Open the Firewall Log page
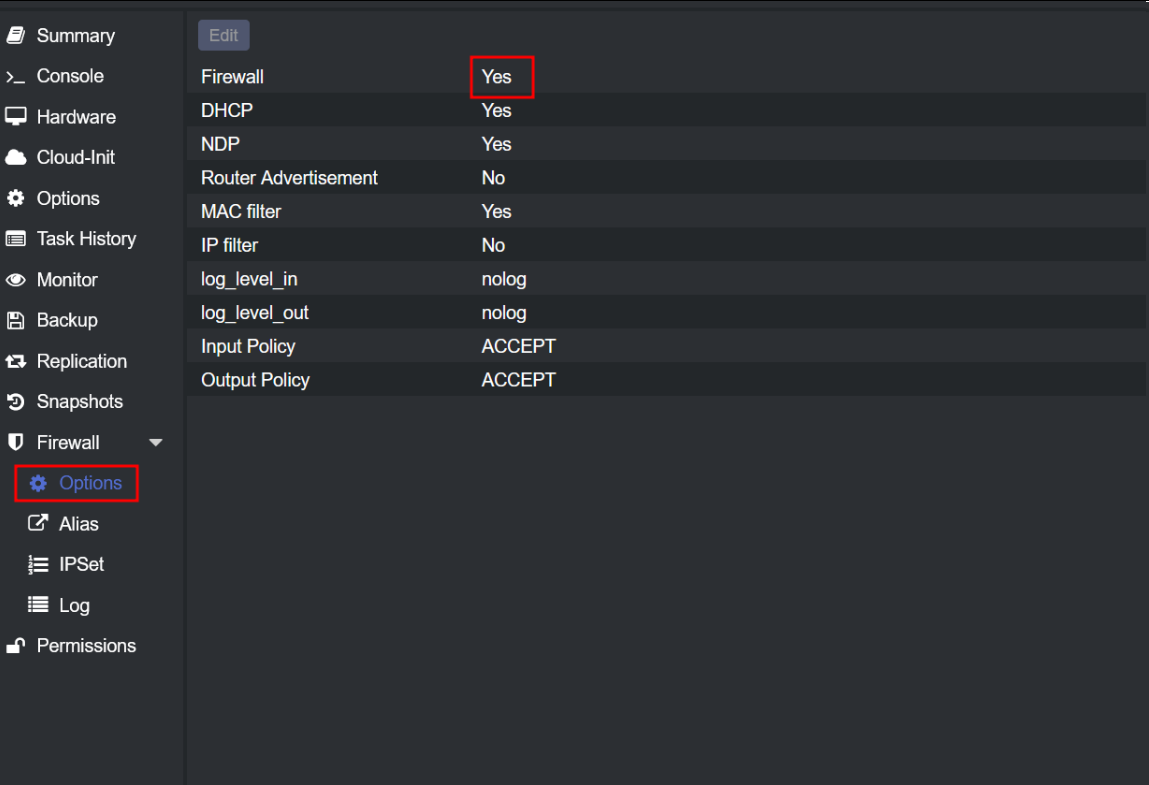 point(74,606)
